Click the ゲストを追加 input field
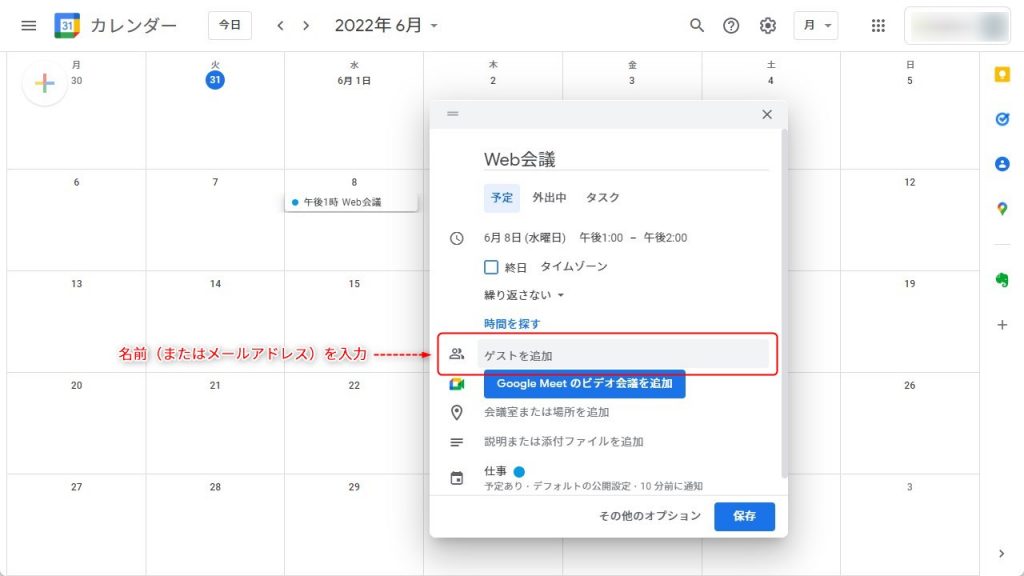Screen dimensions: 1024x576 623,355
